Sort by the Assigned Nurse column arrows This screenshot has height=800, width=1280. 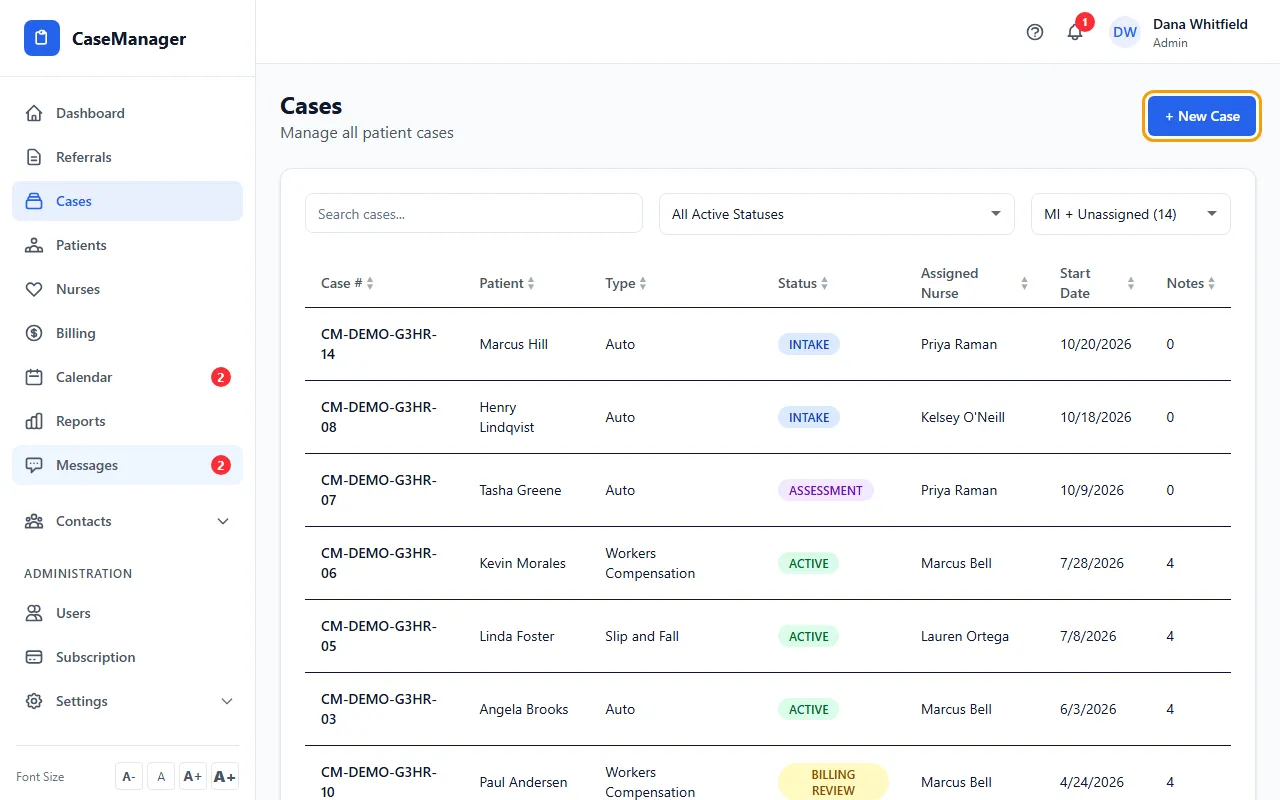pos(1024,284)
